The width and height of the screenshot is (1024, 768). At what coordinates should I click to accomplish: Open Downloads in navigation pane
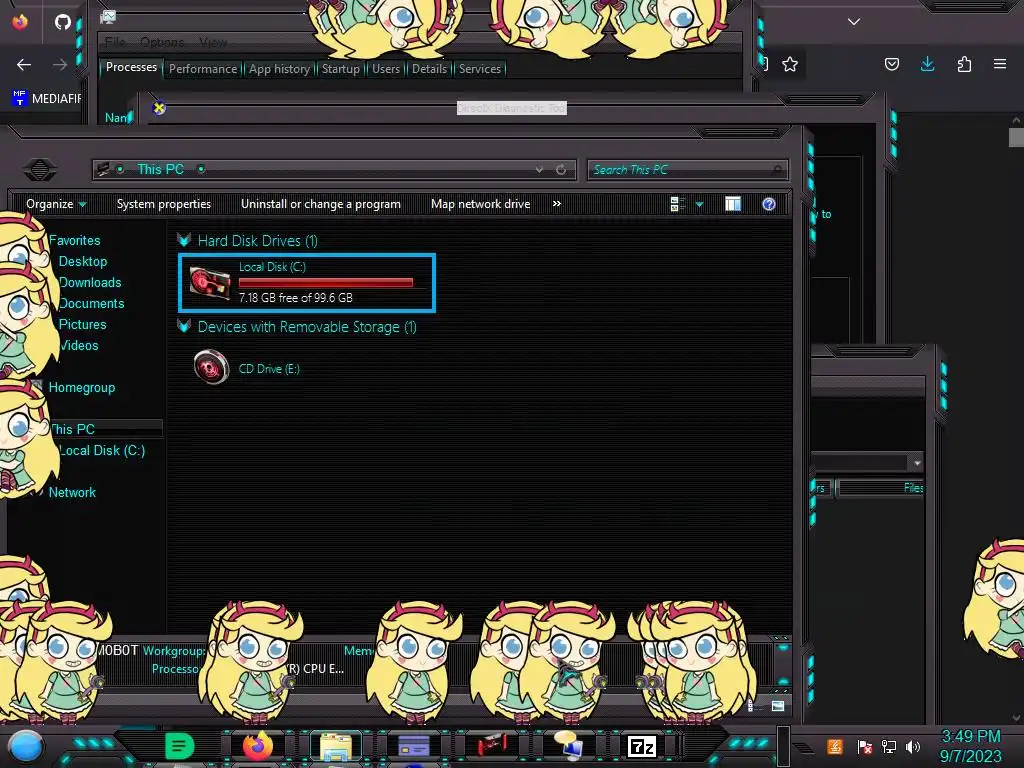tap(90, 282)
